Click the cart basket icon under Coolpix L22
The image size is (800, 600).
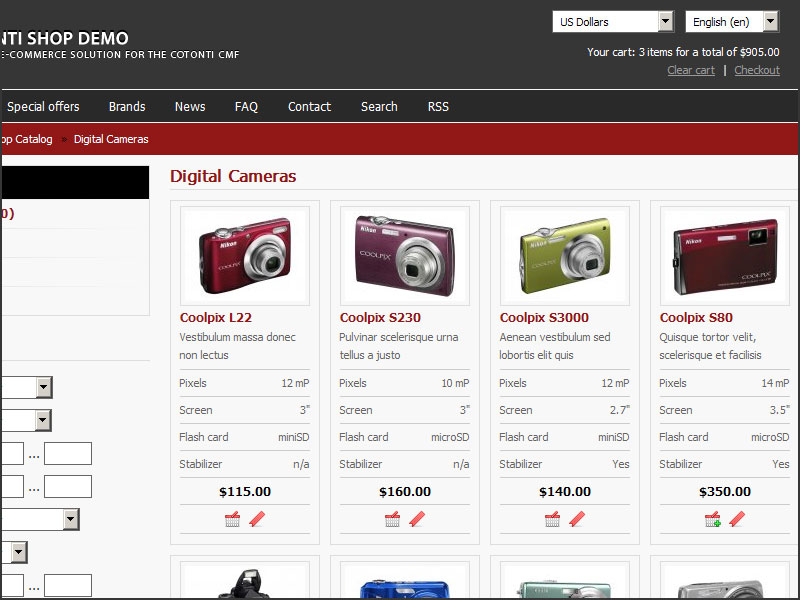pos(232,519)
